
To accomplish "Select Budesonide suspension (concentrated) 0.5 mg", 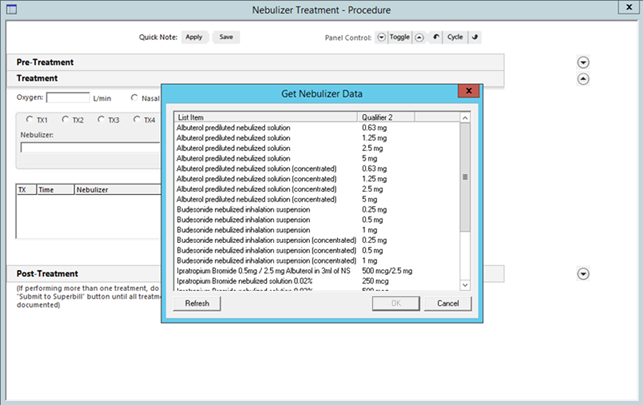I will [x=317, y=250].
